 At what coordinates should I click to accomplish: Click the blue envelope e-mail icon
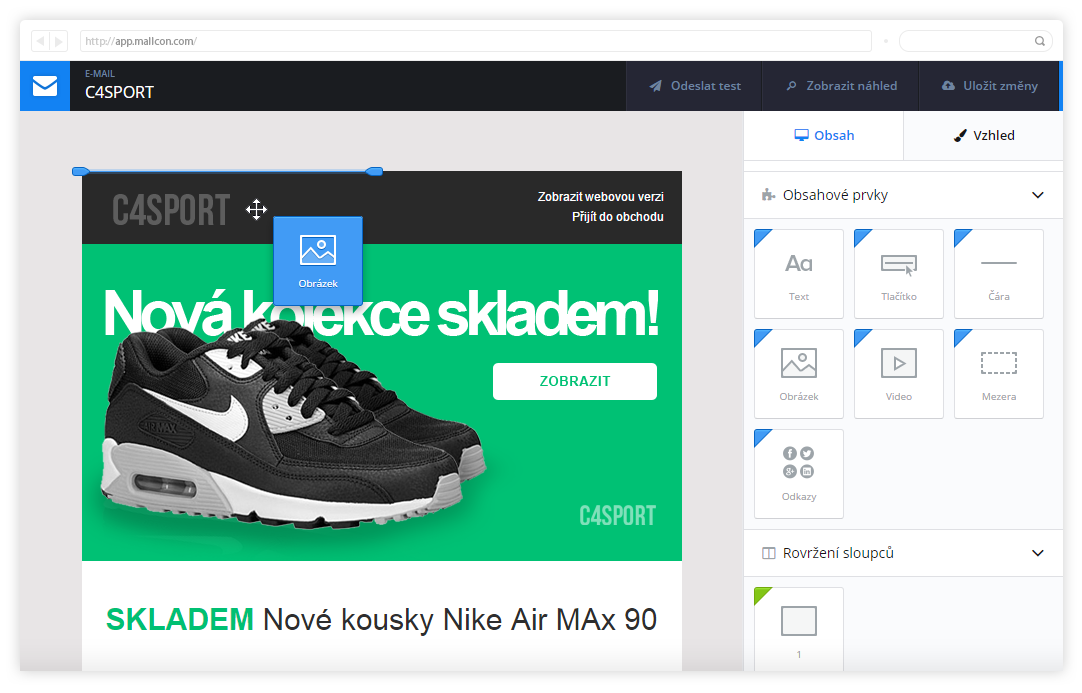coord(45,86)
